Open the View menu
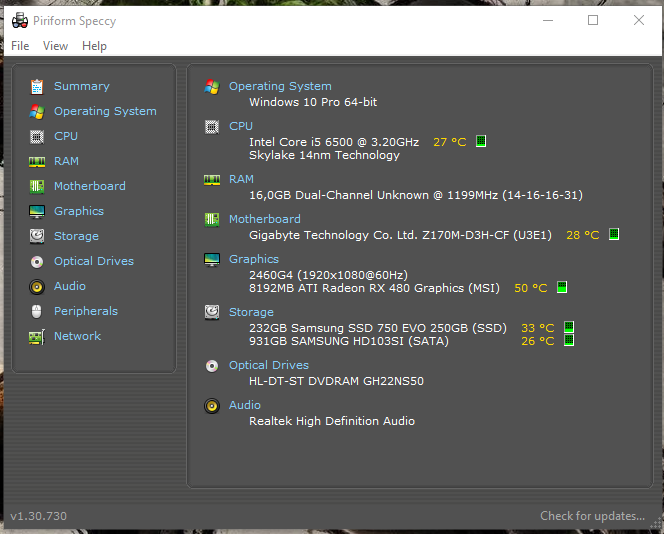This screenshot has width=664, height=534. coord(55,46)
